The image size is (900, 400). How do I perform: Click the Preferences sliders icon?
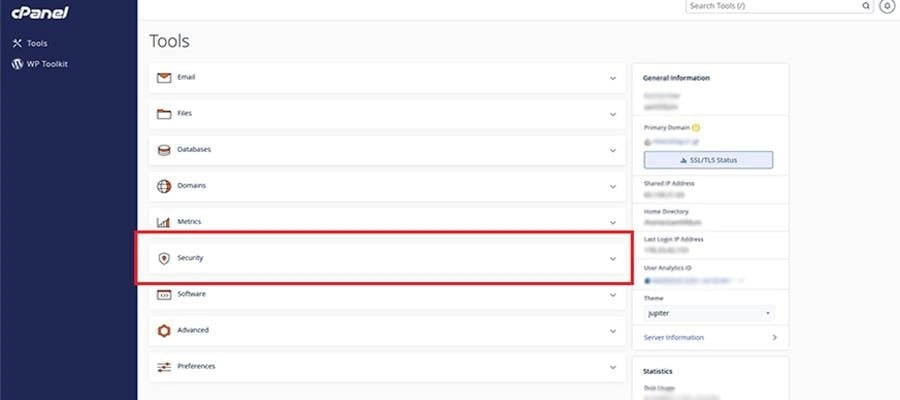164,367
